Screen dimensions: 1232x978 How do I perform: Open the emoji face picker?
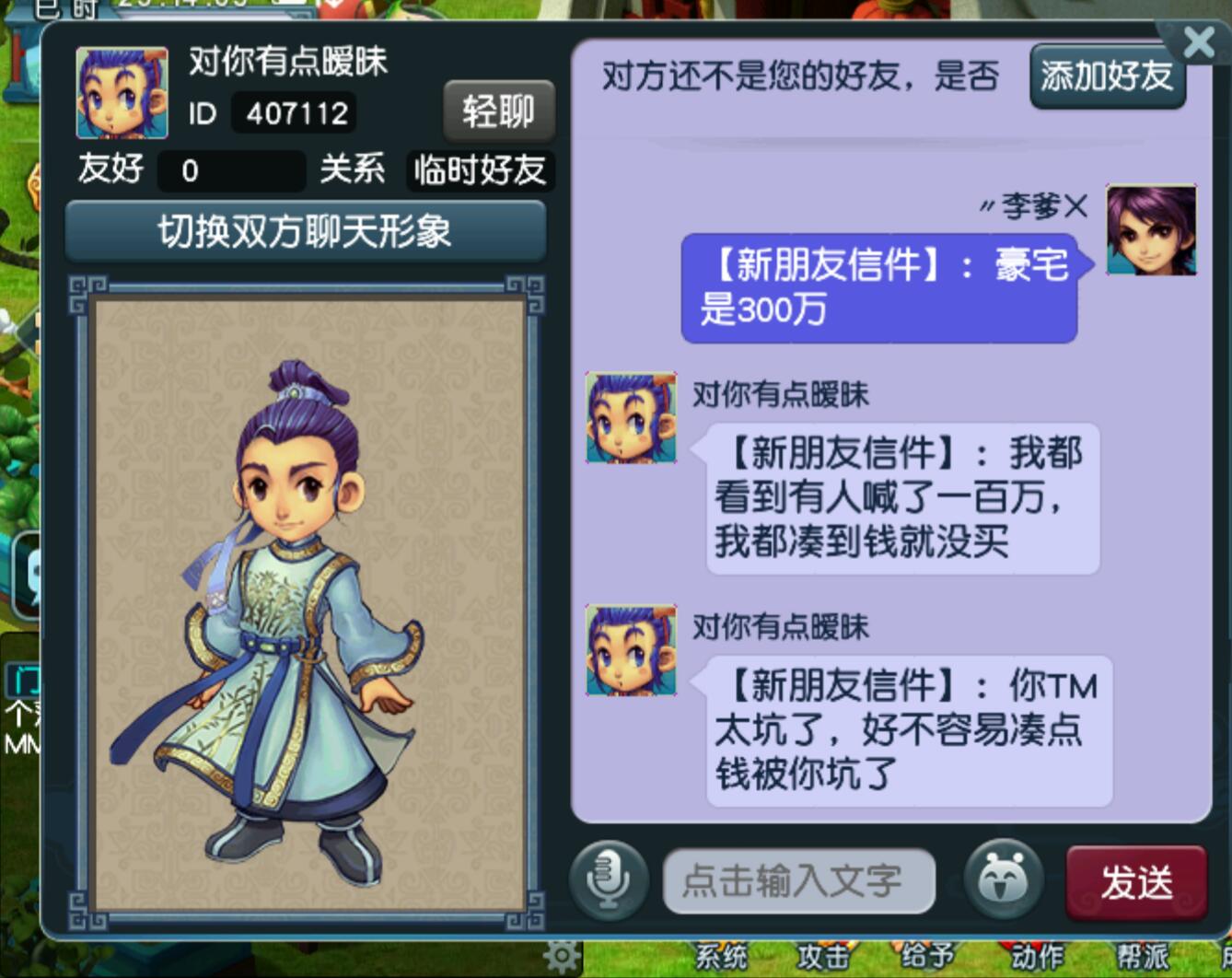pyautogui.click(x=1004, y=879)
